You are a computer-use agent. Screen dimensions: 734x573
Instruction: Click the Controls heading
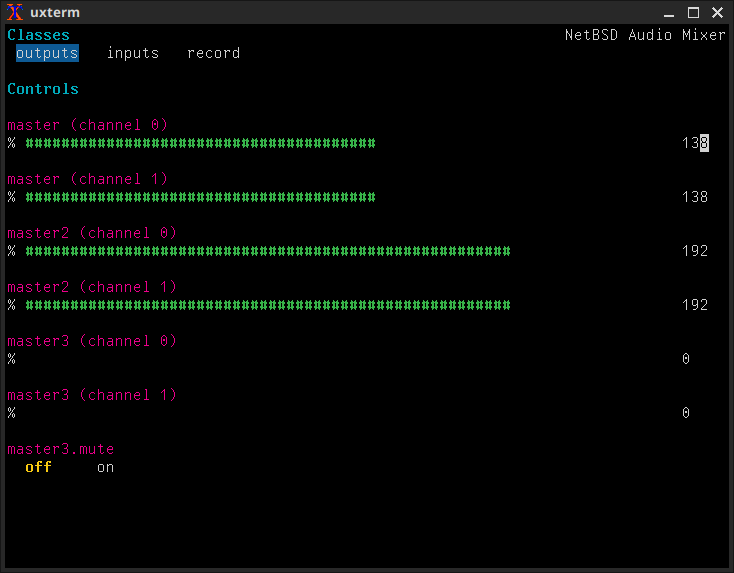pyautogui.click(x=43, y=89)
